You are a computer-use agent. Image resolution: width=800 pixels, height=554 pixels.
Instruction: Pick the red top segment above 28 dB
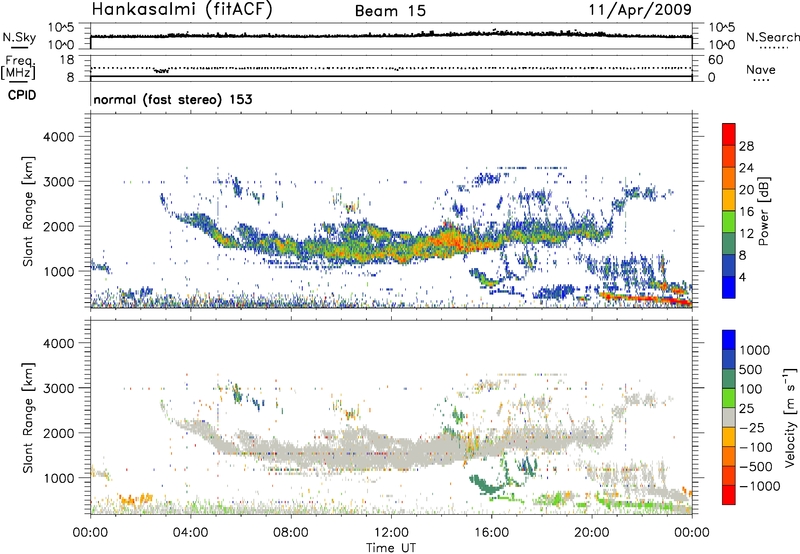[x=729, y=134]
